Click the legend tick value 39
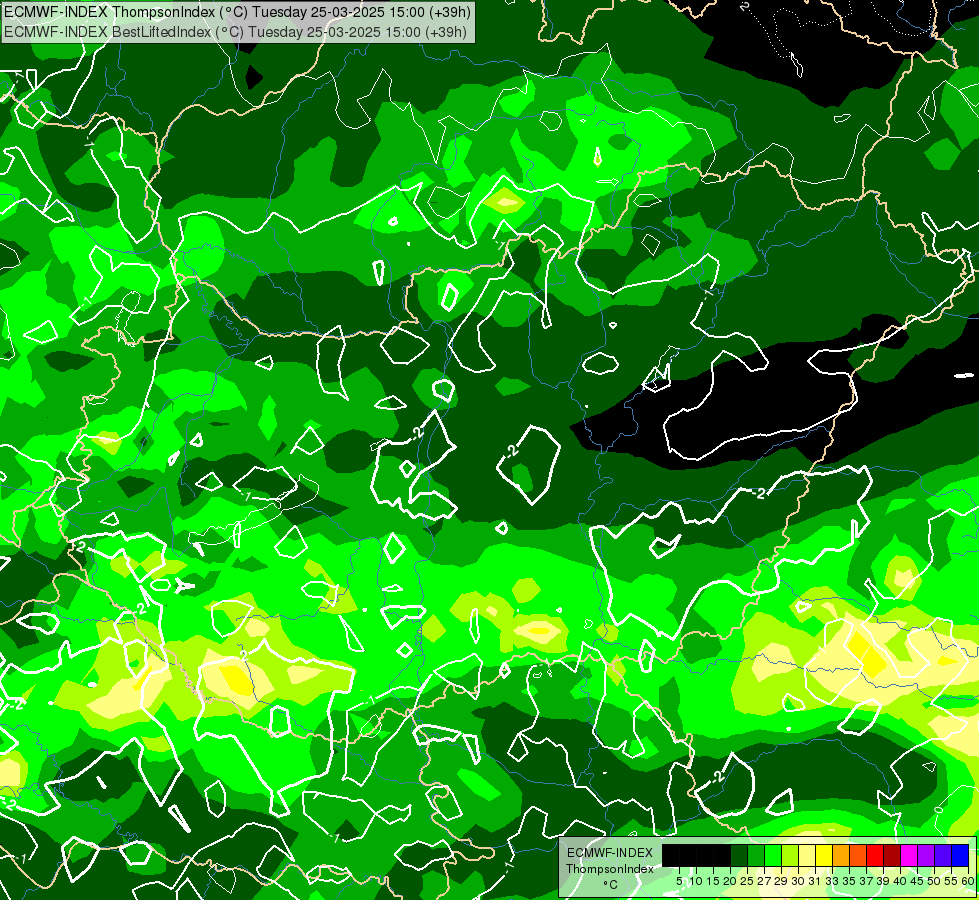The image size is (979, 900). tap(883, 881)
